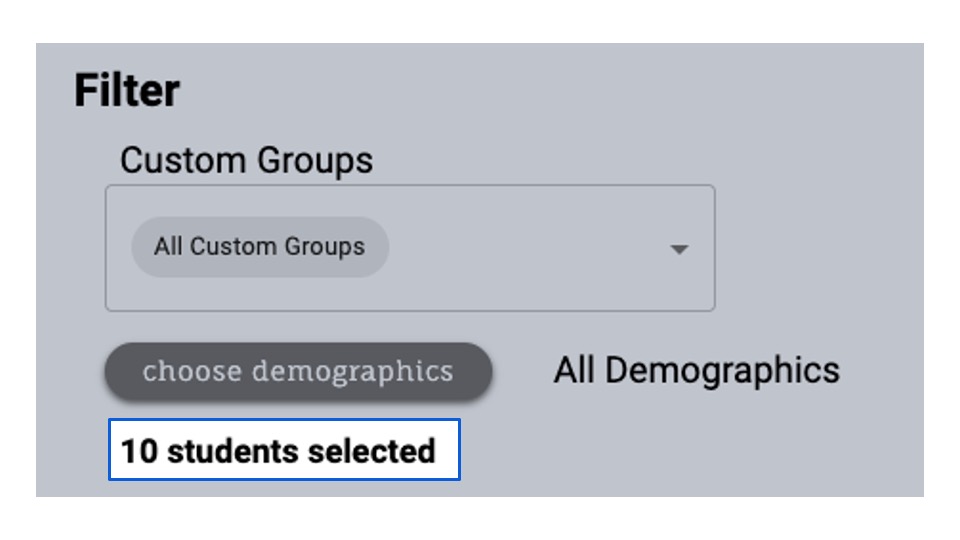The height and width of the screenshot is (540, 960).
Task: Click the student count below demographics button
Action: click(x=279, y=451)
